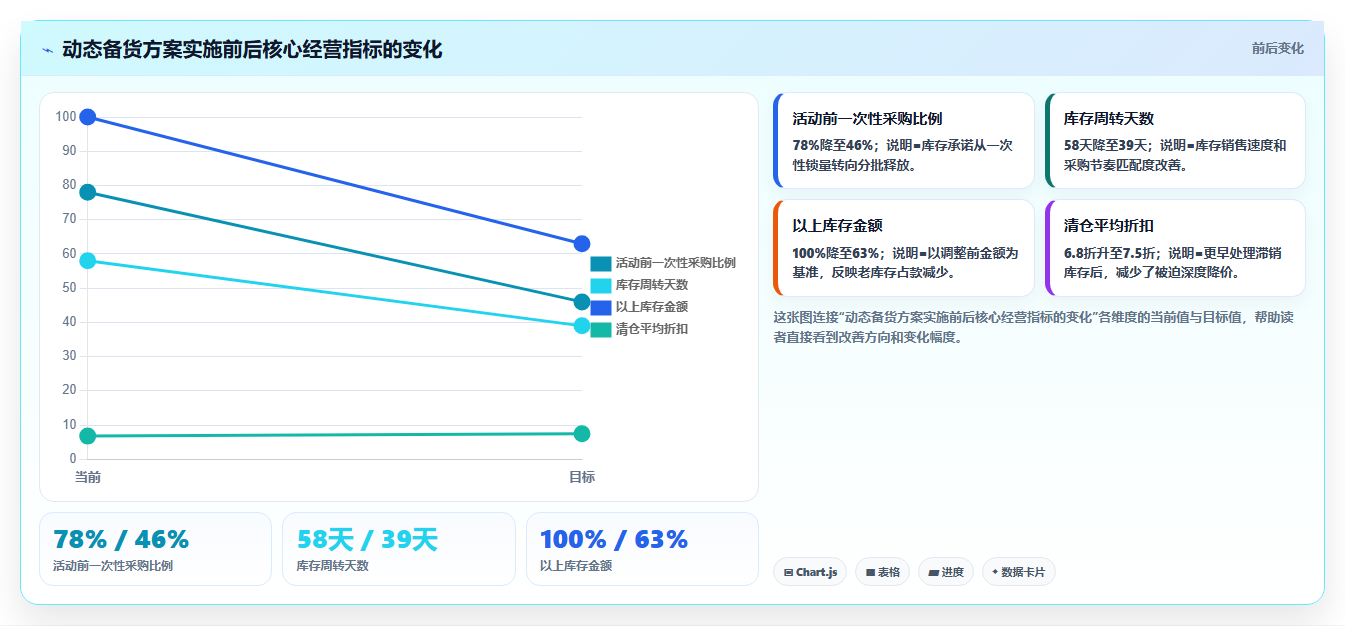Toggle 以上库存金额 legend color box
Viewport: 1345px width, 626px height.
tap(601, 307)
